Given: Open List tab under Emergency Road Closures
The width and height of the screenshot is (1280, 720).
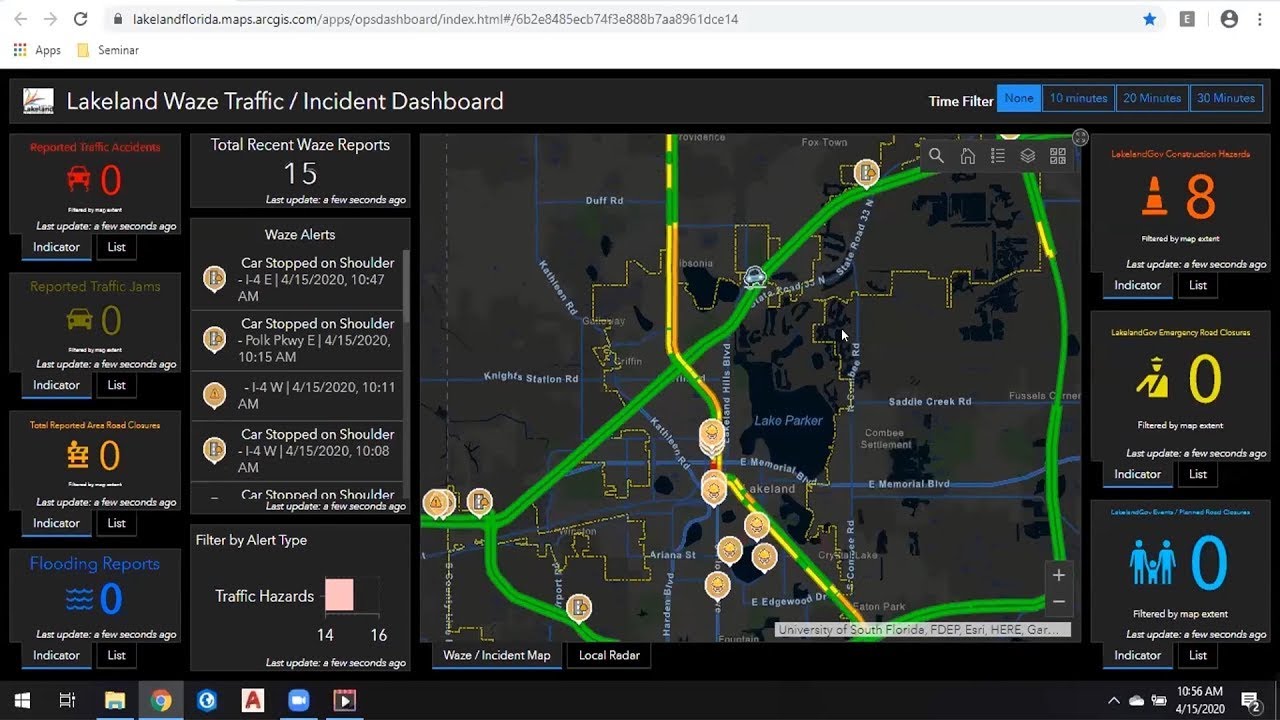Looking at the screenshot, I should click(x=1198, y=474).
